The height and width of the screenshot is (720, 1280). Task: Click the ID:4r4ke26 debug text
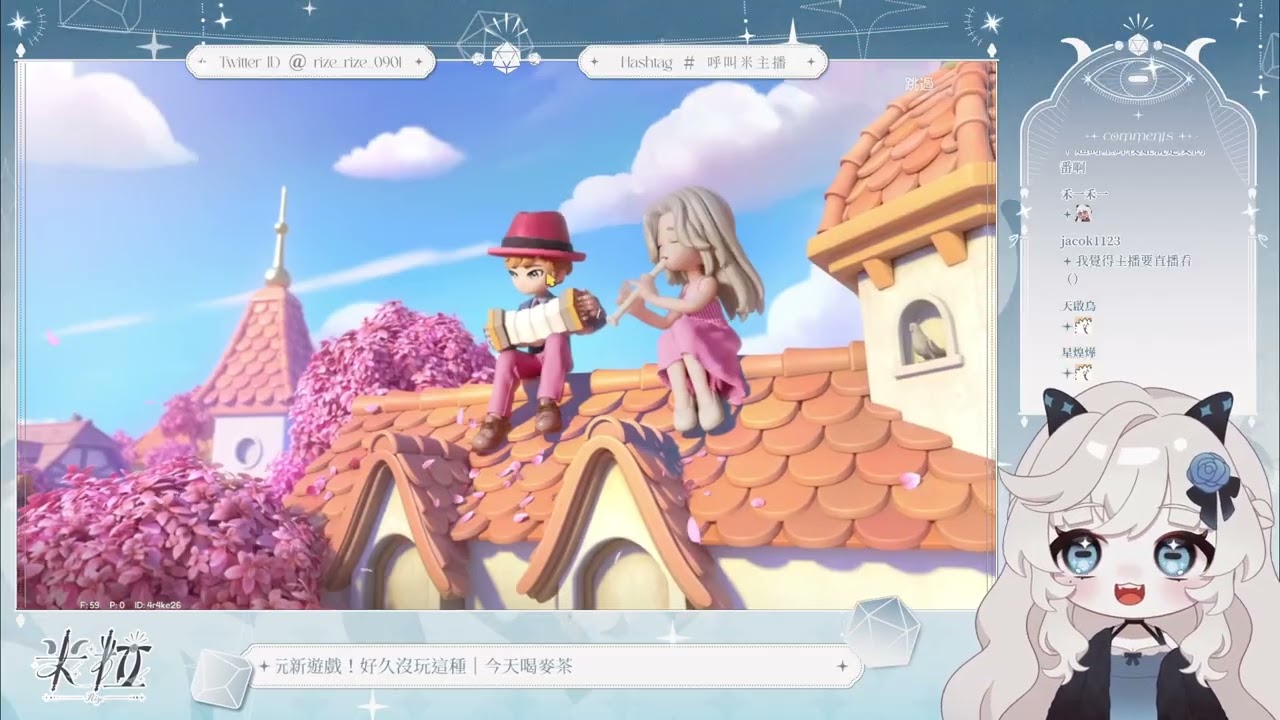(x=156, y=604)
